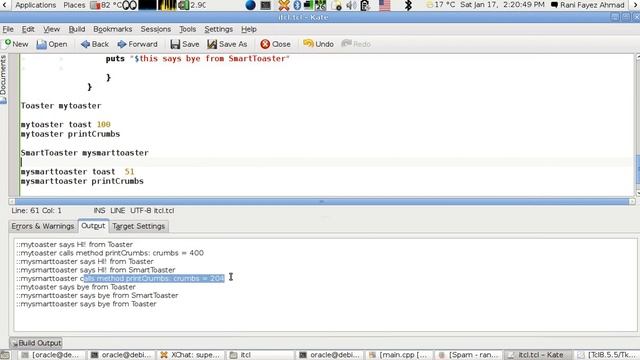This screenshot has width=640, height=360.
Task: Switch to XChat taskbar window
Action: tap(190, 355)
